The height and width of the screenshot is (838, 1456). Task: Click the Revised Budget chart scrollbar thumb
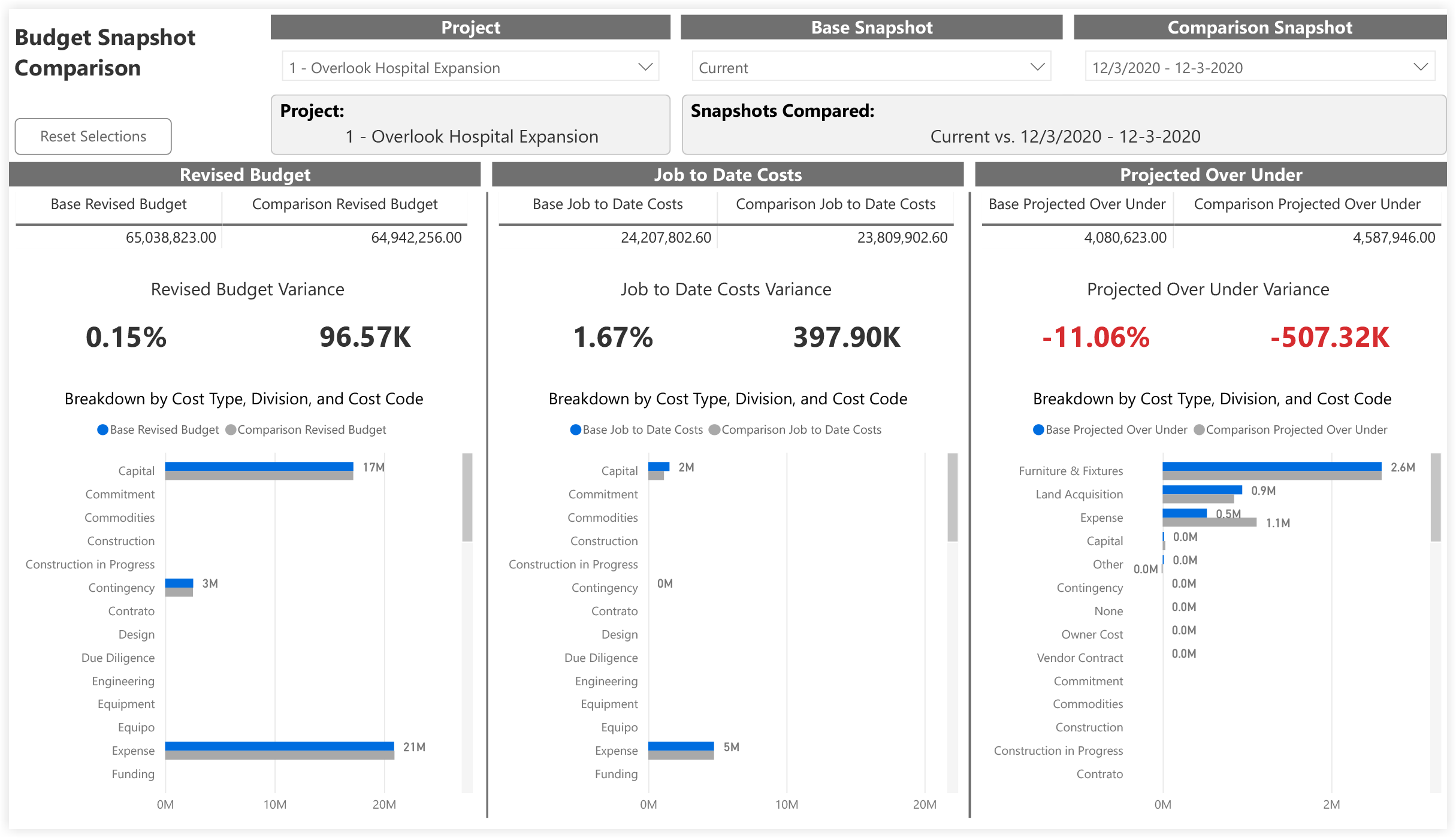(467, 497)
